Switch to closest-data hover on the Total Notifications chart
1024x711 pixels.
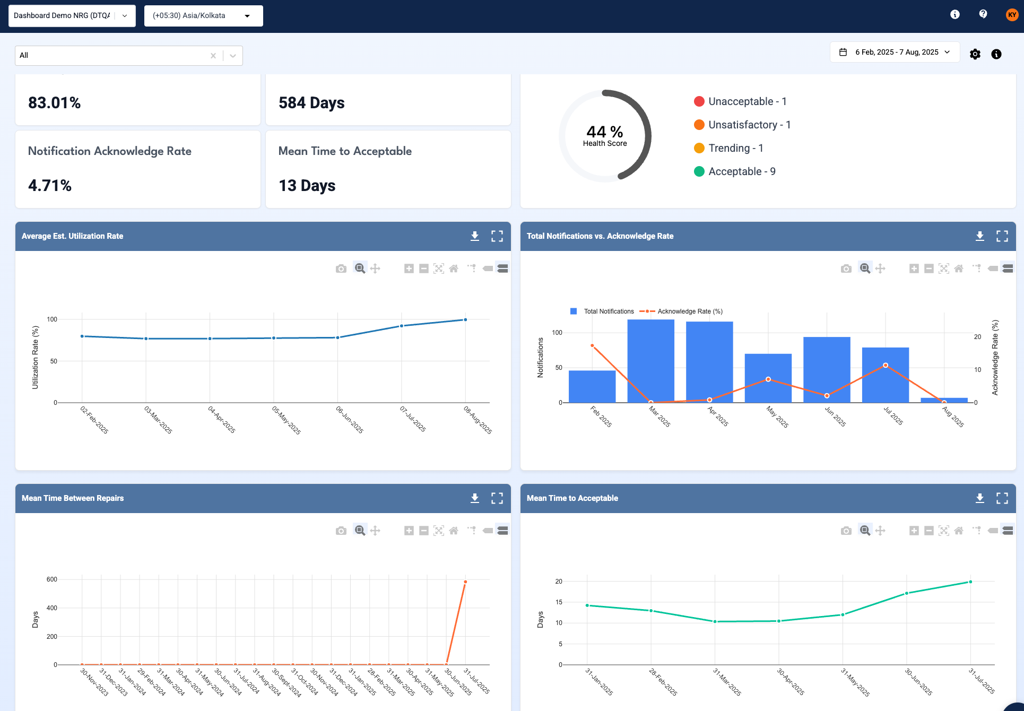993,268
